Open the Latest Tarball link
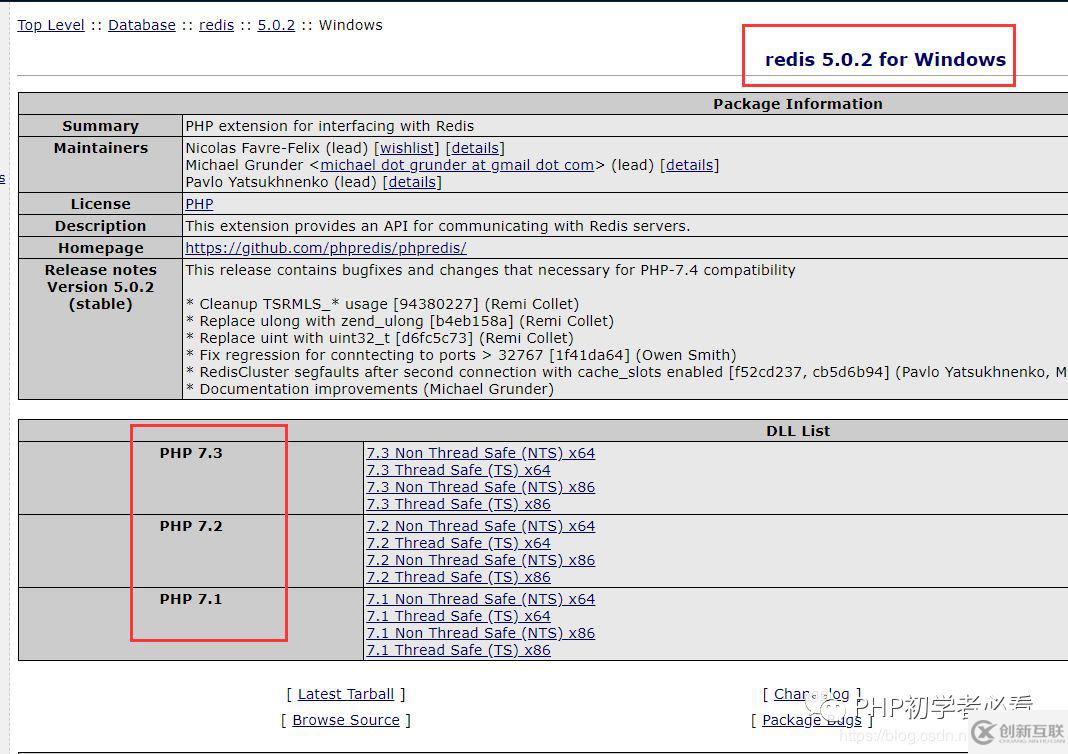 pyautogui.click(x=346, y=694)
